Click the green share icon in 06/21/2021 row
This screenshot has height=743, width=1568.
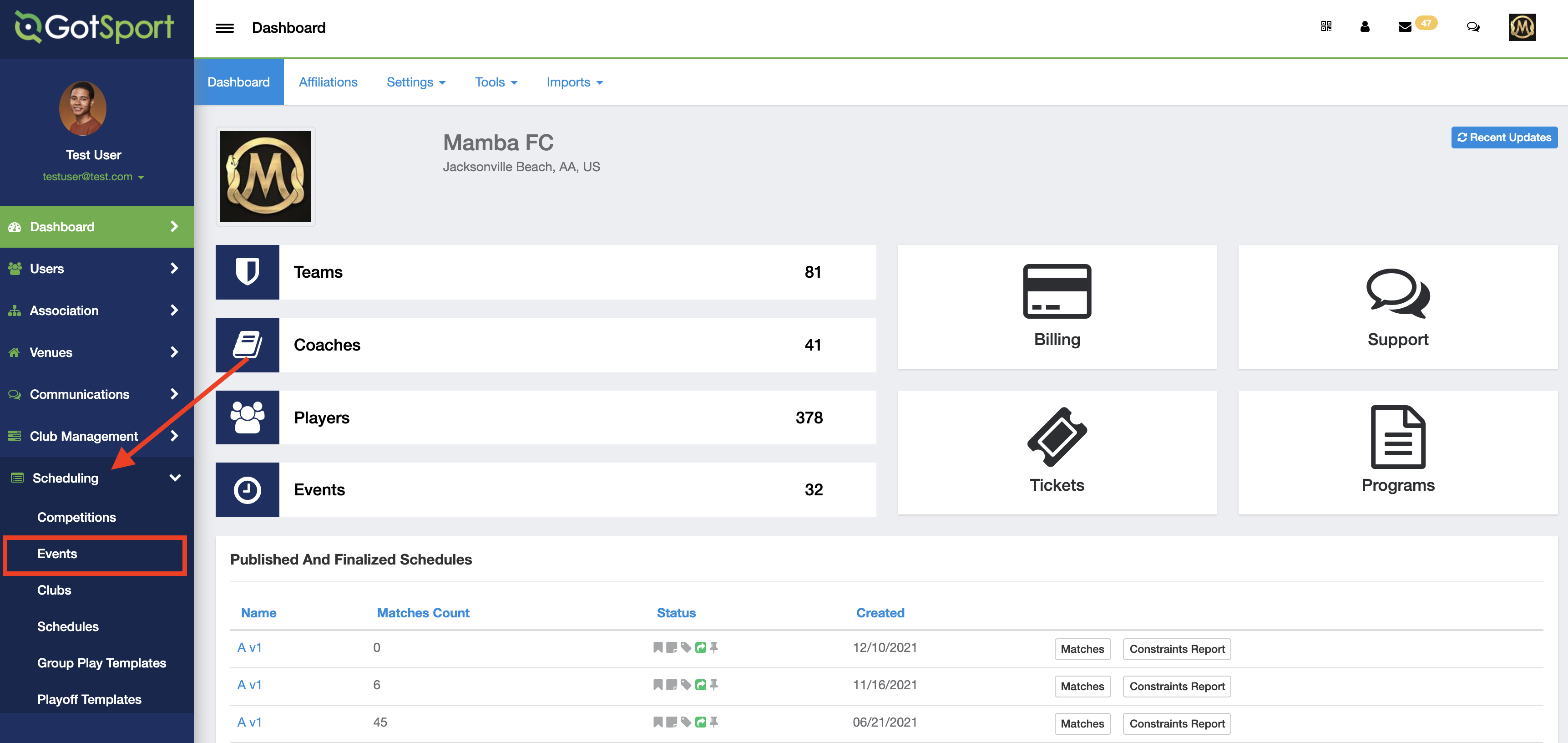tap(701, 723)
